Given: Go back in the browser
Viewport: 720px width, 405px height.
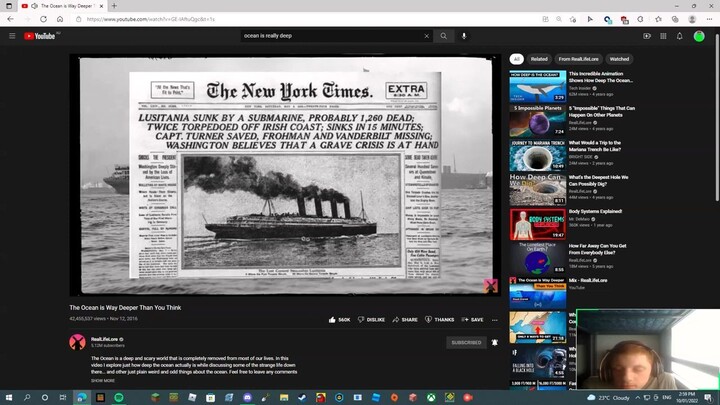Looking at the screenshot, I should (10, 19).
